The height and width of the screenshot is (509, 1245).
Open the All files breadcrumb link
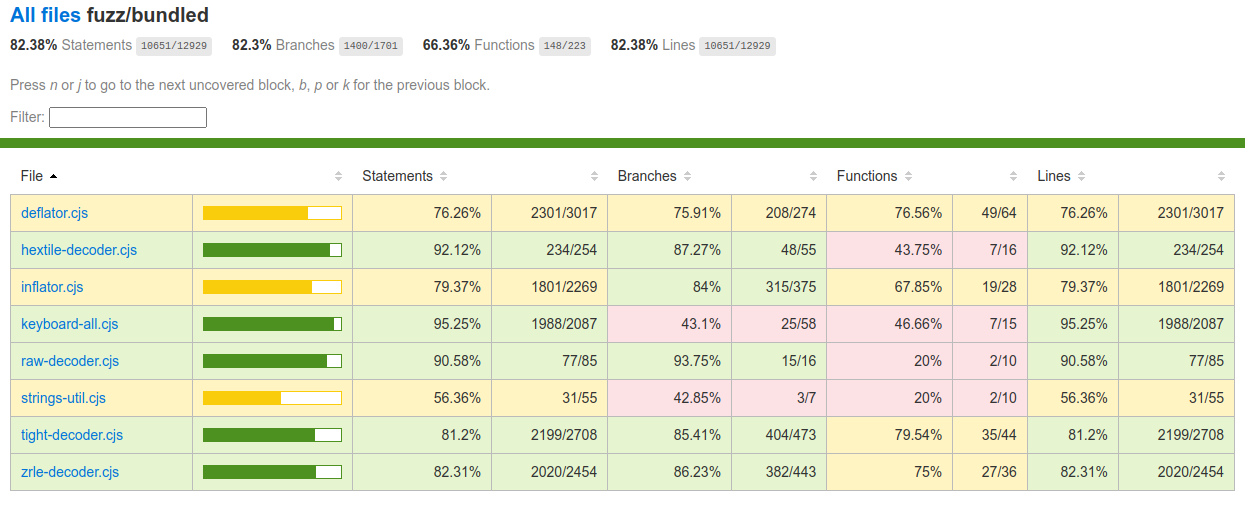pos(46,16)
